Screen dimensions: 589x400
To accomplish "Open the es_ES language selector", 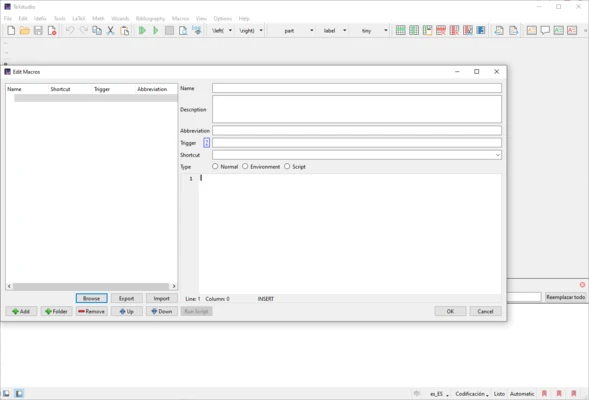I will point(439,394).
